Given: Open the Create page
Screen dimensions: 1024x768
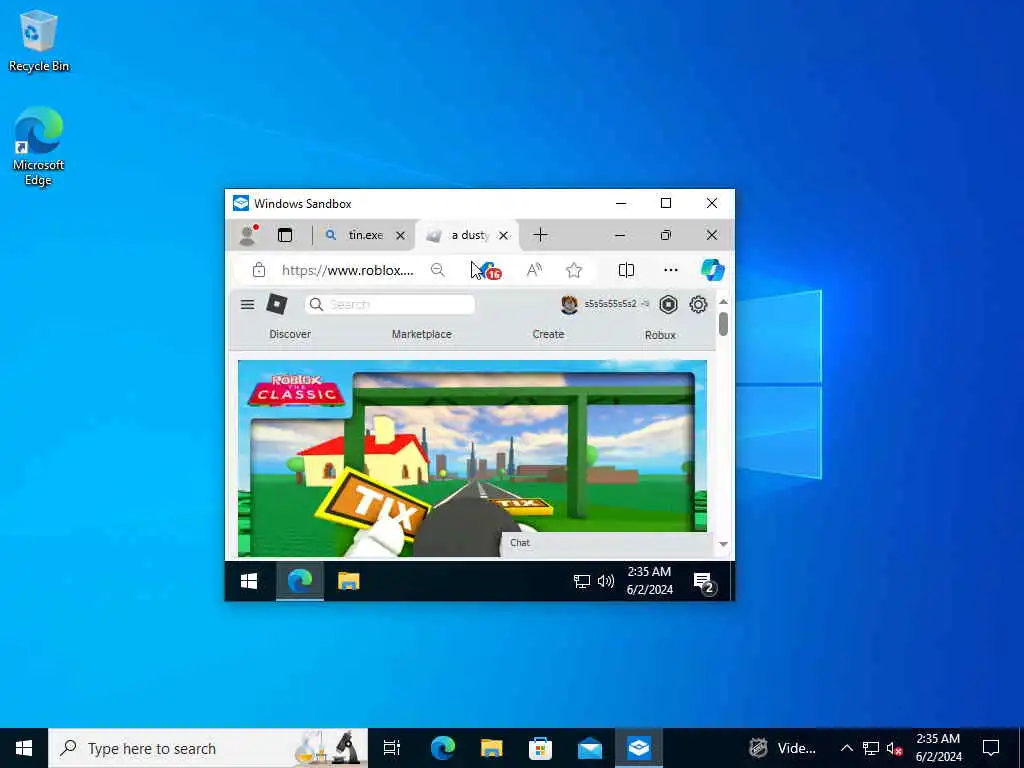Looking at the screenshot, I should pos(548,334).
